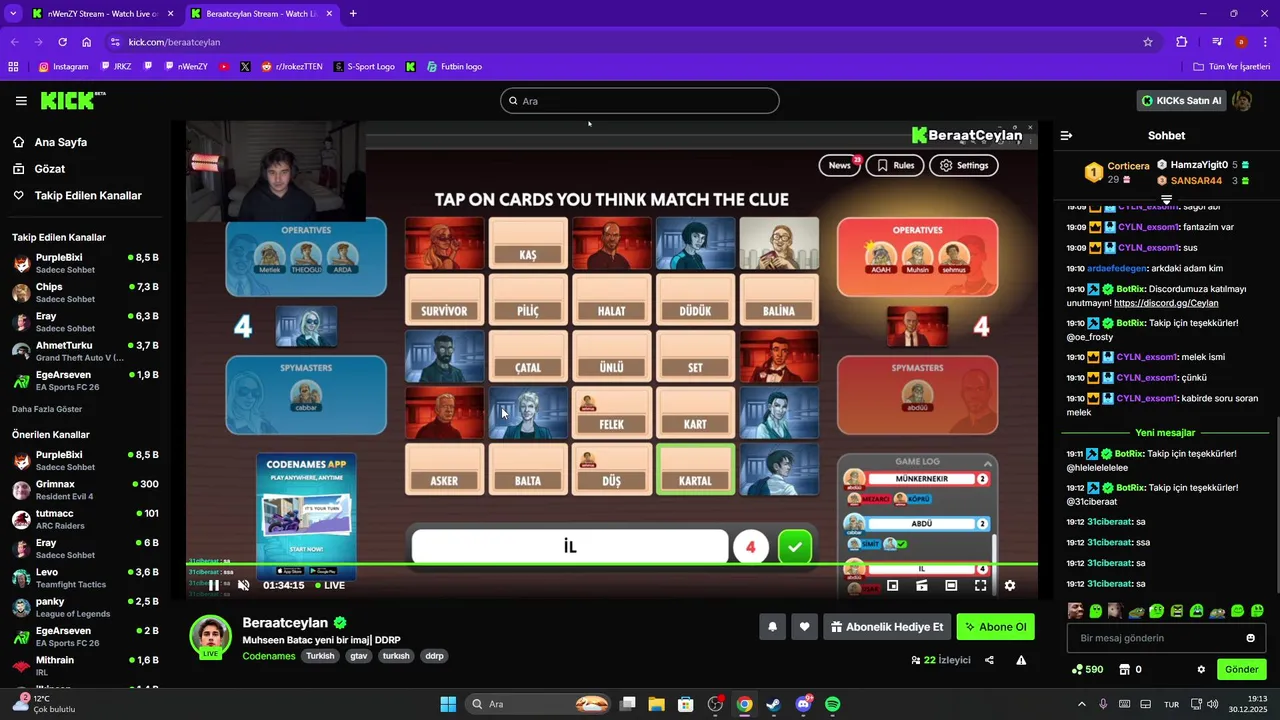Open the Futbin logo bookmark
The width and height of the screenshot is (1280, 720).
pyautogui.click(x=454, y=67)
